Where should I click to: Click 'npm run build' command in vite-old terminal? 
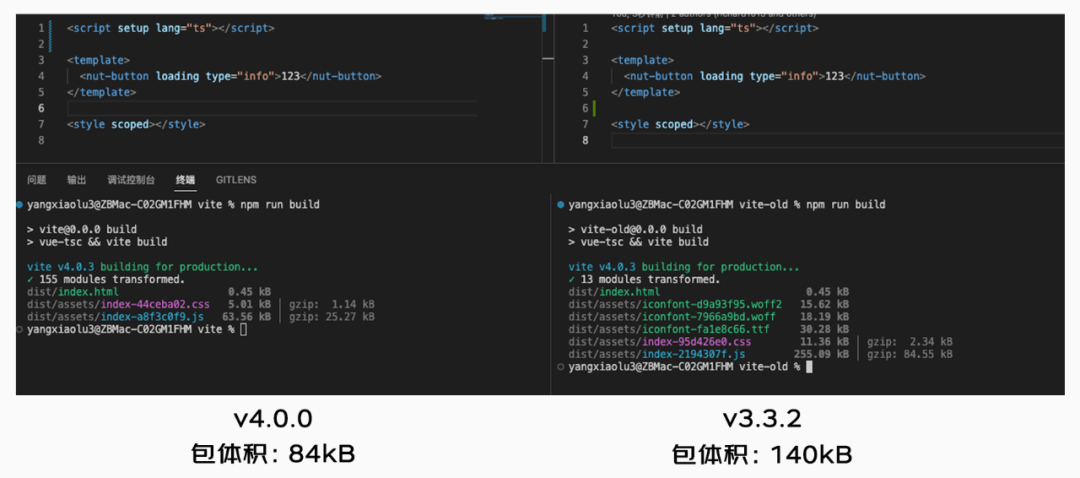pos(846,205)
